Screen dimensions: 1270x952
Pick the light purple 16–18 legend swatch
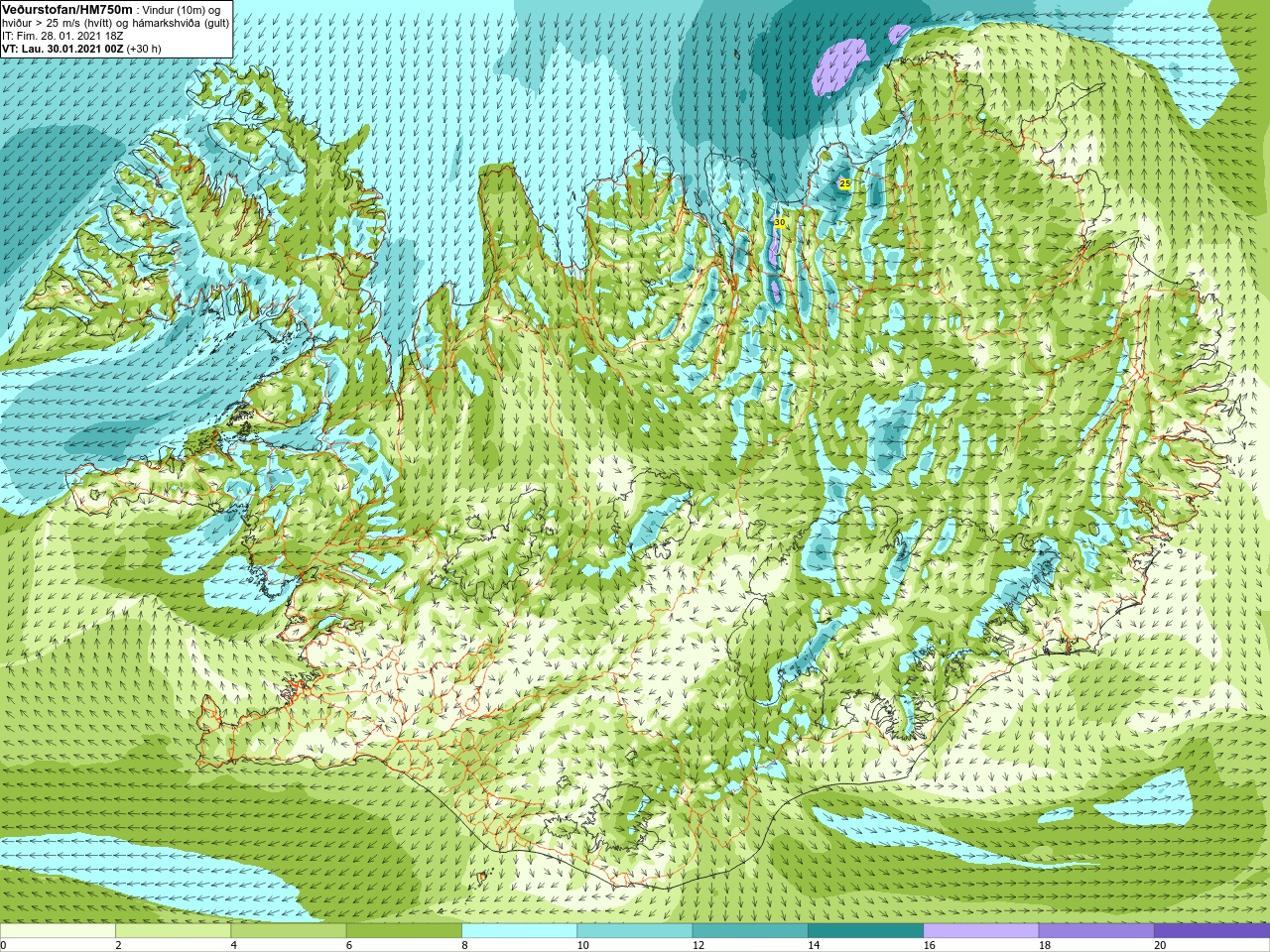[x=980, y=931]
